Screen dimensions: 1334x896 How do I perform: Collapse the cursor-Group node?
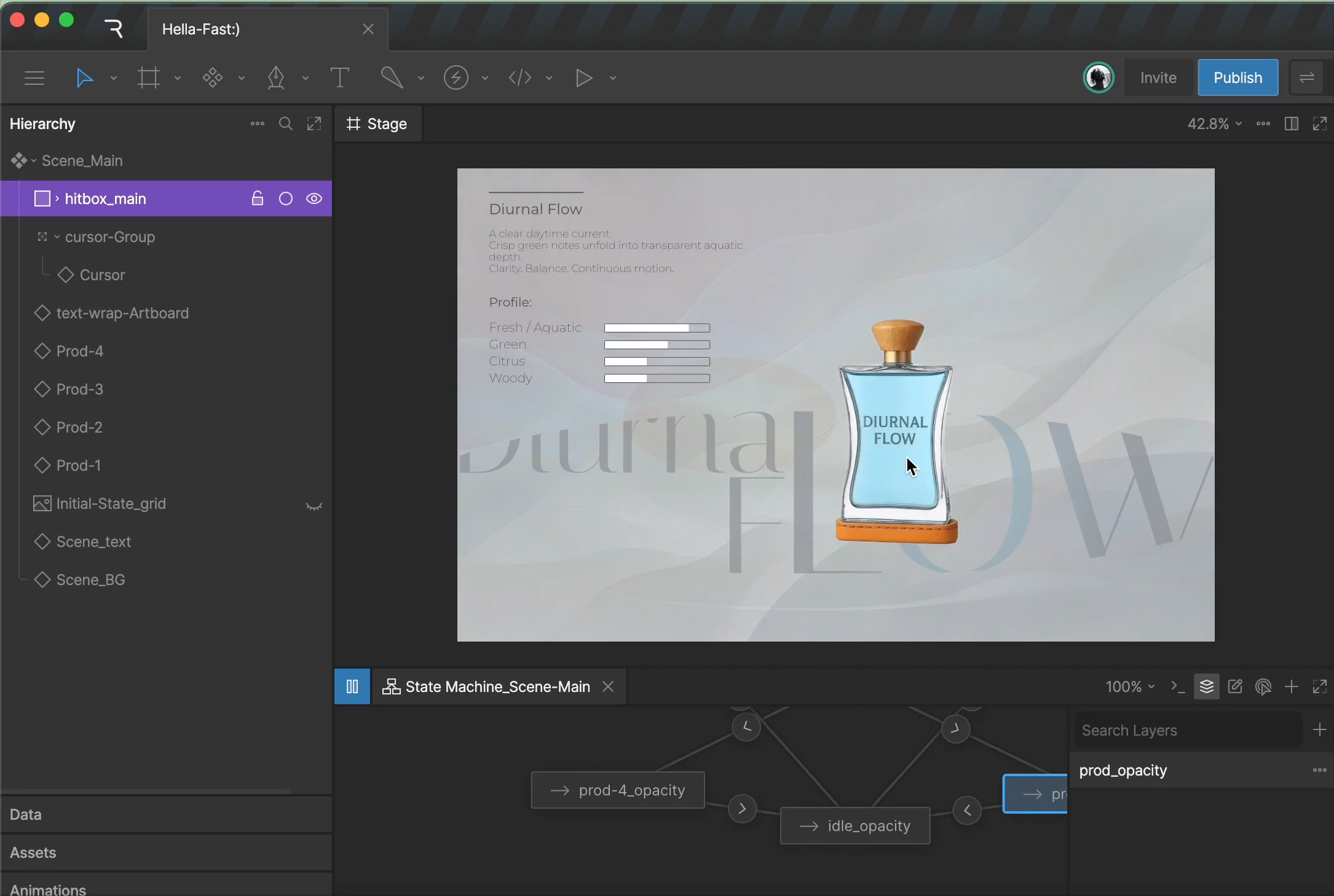coord(57,237)
